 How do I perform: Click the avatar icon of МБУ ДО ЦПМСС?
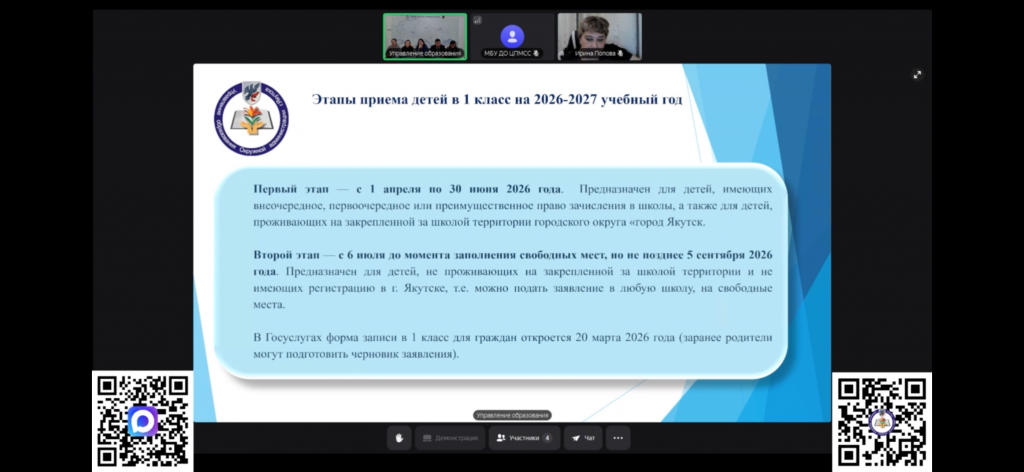pos(512,35)
